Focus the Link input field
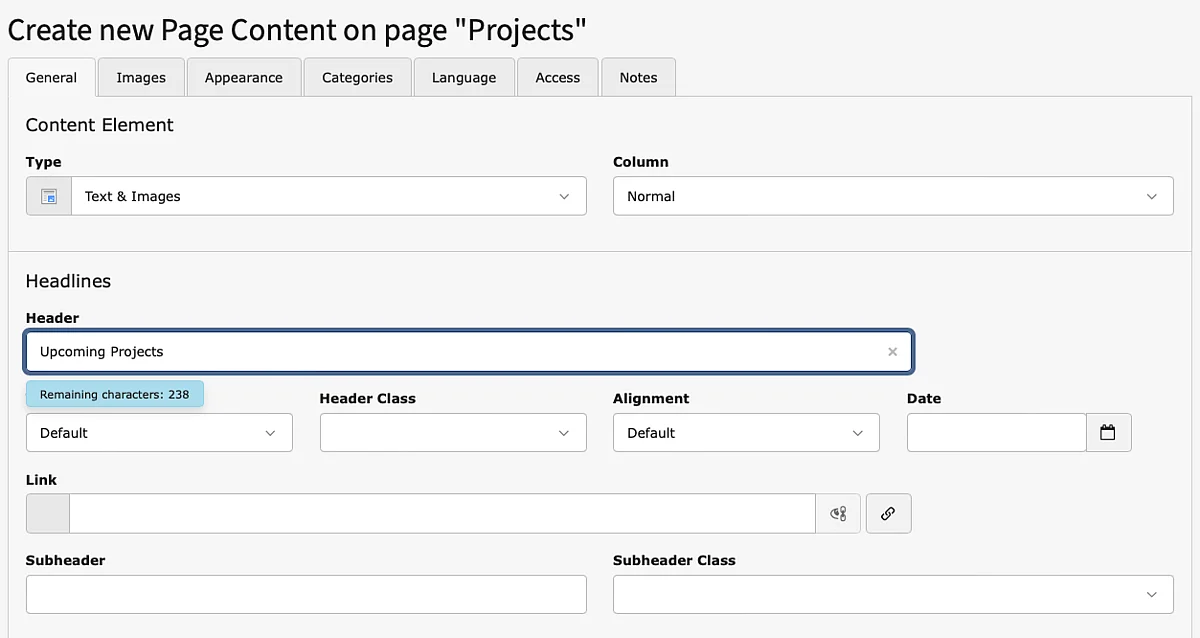 442,514
